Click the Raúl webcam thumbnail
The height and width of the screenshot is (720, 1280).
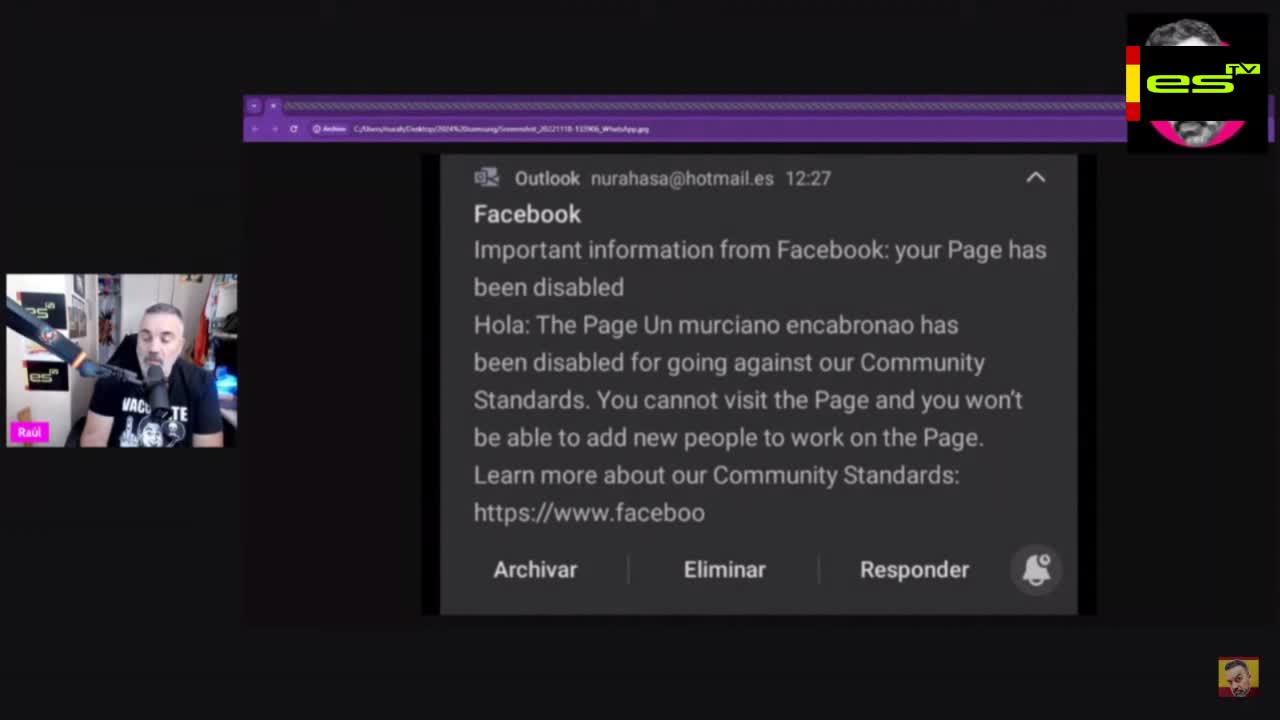121,360
